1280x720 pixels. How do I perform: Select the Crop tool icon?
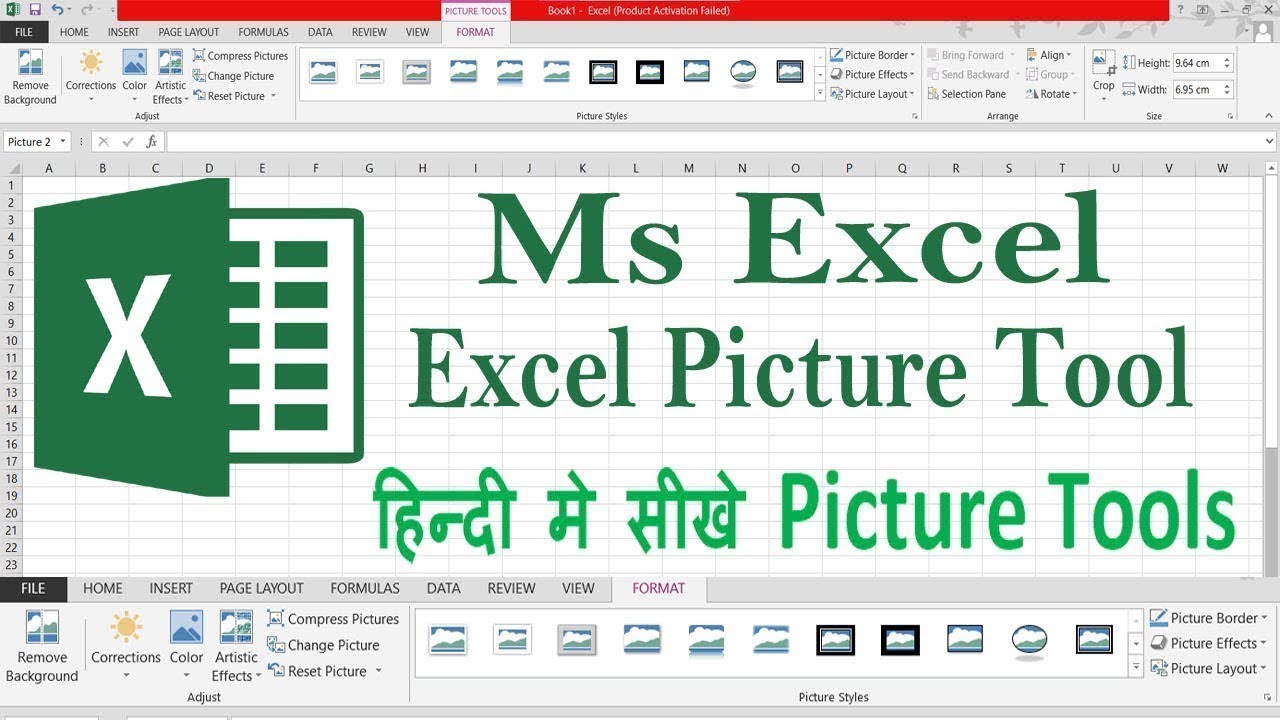pyautogui.click(x=1104, y=63)
